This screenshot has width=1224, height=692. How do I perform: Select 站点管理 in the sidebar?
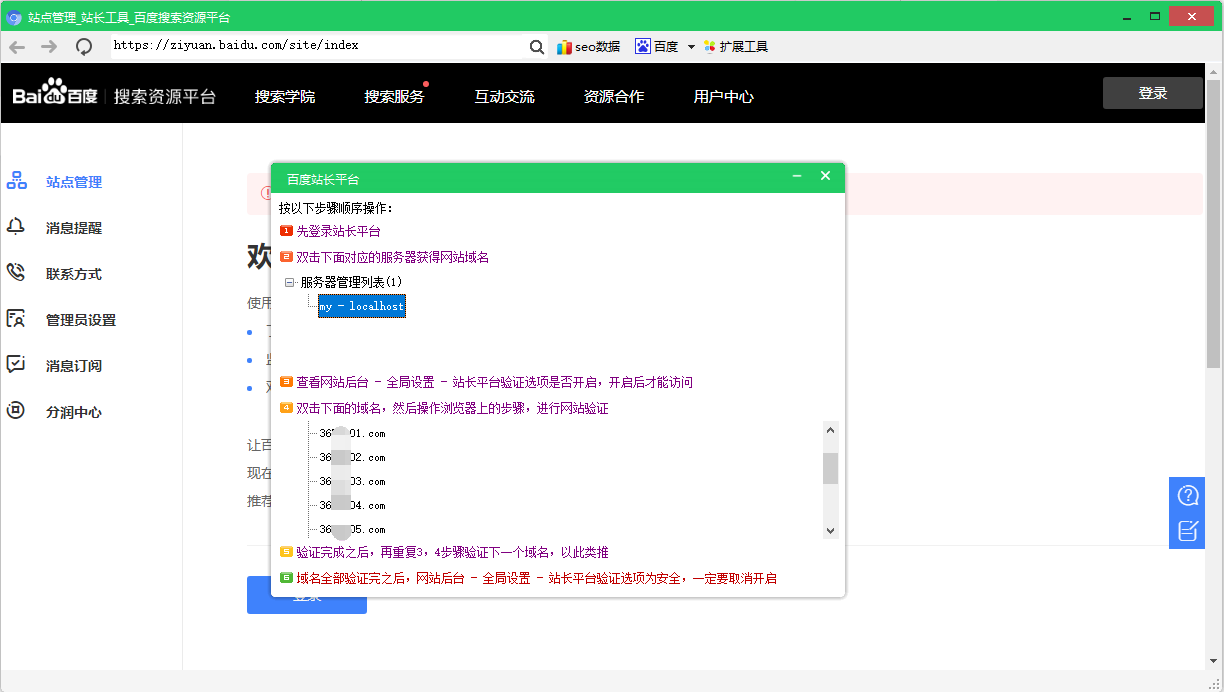coord(74,182)
